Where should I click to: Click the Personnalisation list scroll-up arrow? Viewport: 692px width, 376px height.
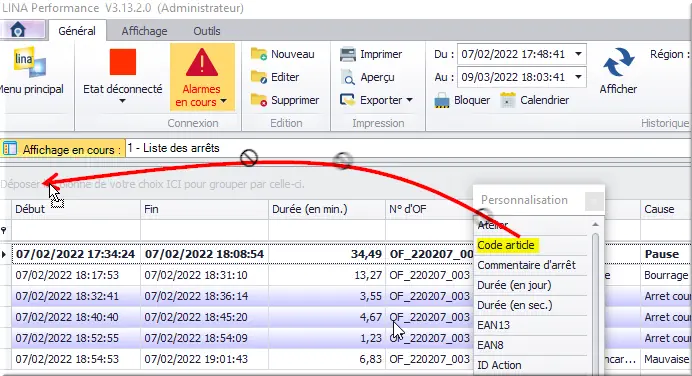coord(595,224)
